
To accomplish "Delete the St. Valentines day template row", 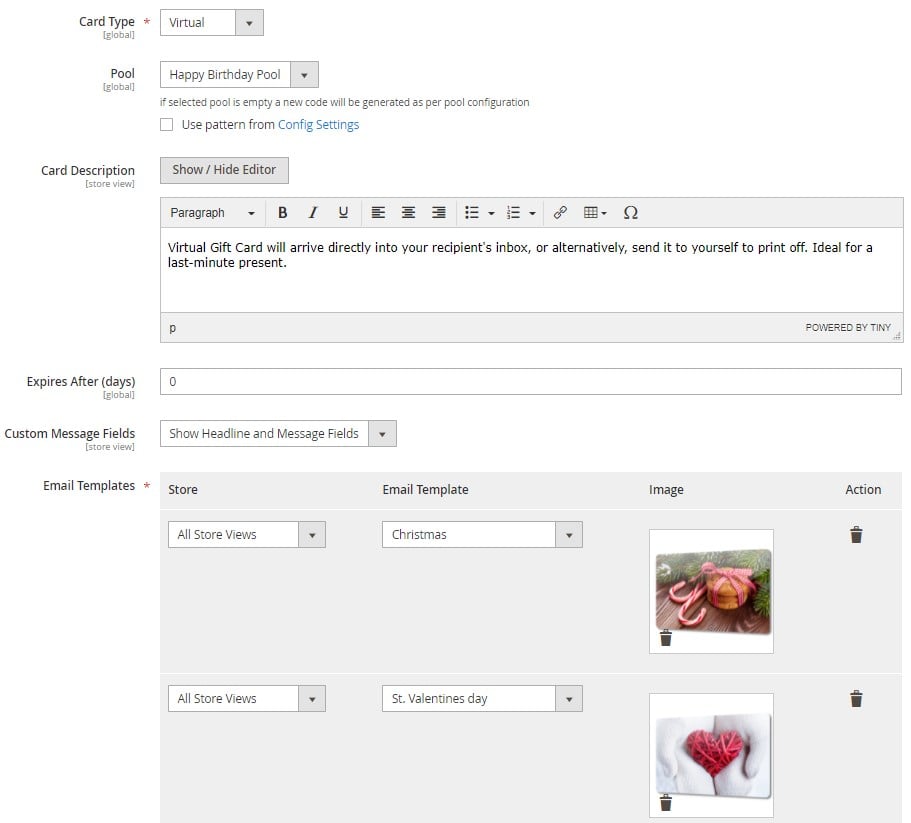I will tap(856, 698).
